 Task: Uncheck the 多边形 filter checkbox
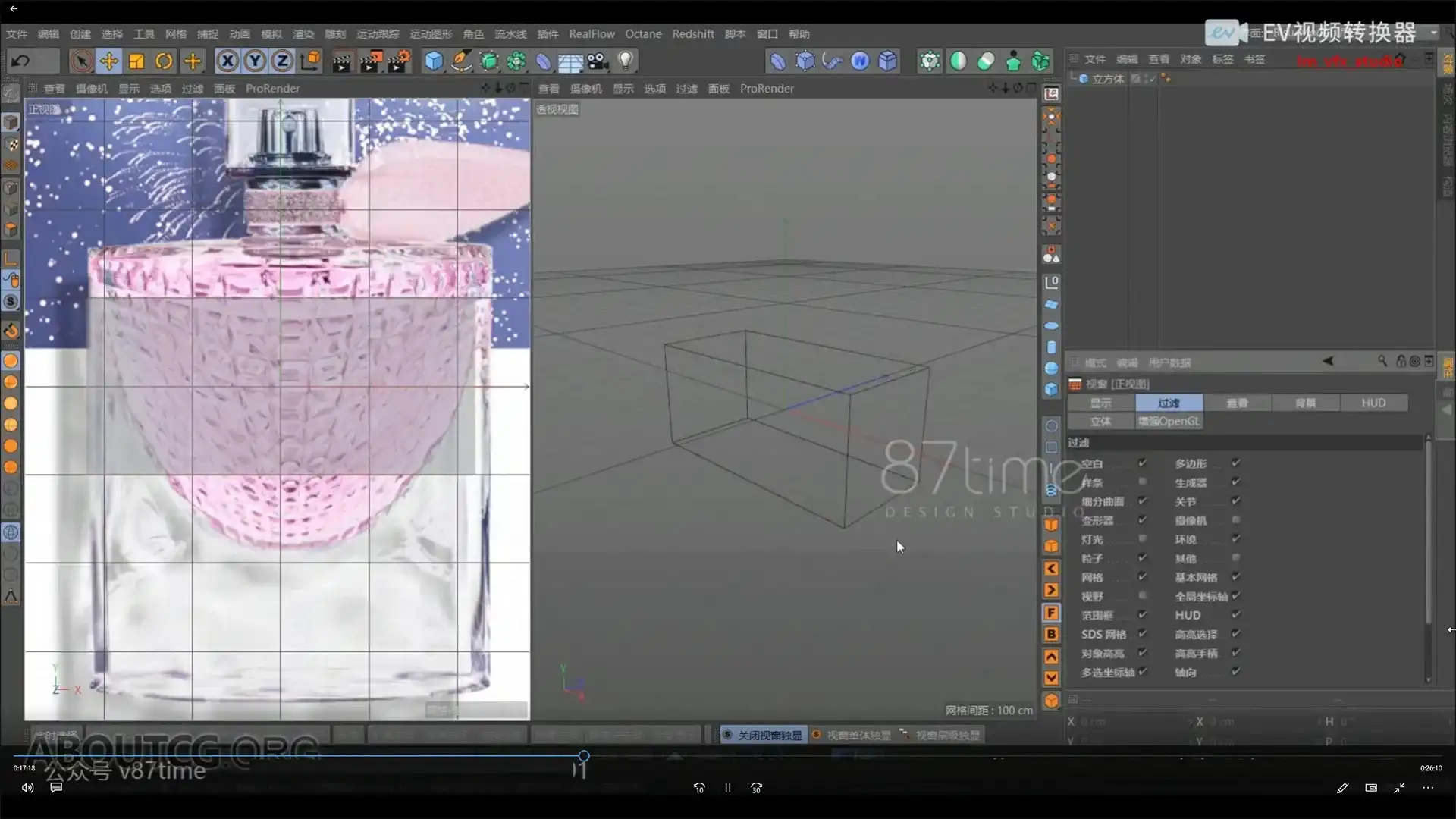(1235, 463)
